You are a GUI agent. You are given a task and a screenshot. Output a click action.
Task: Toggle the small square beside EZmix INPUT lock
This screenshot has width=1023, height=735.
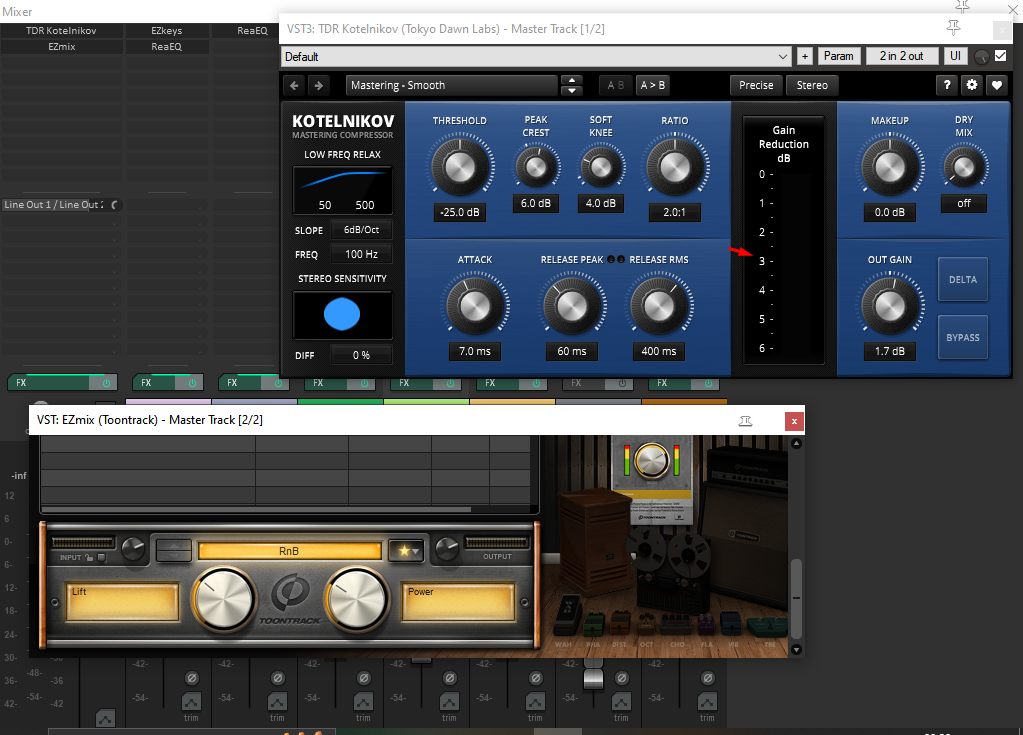point(101,558)
